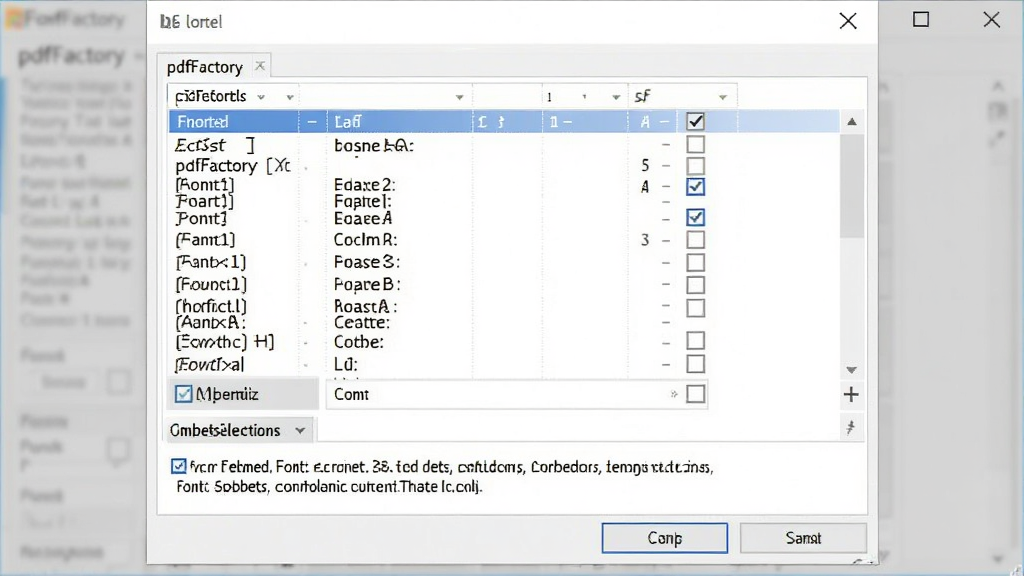1024x576 pixels.
Task: Select the Ectsst list row
Action: pos(504,144)
